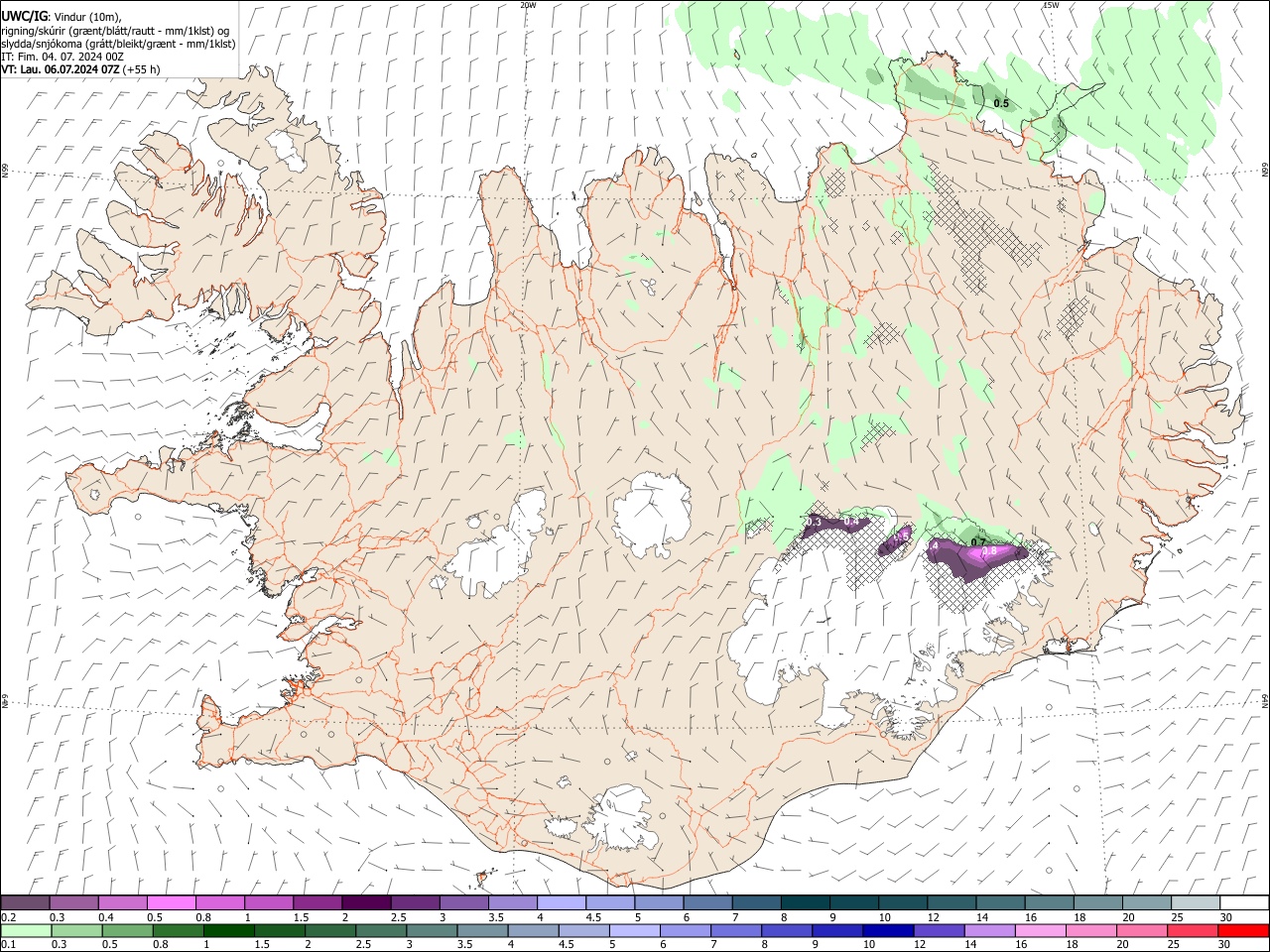Viewport: 1270px width, 952px height.
Task: Click the '30' value on upper snow scale
Action: click(1225, 917)
